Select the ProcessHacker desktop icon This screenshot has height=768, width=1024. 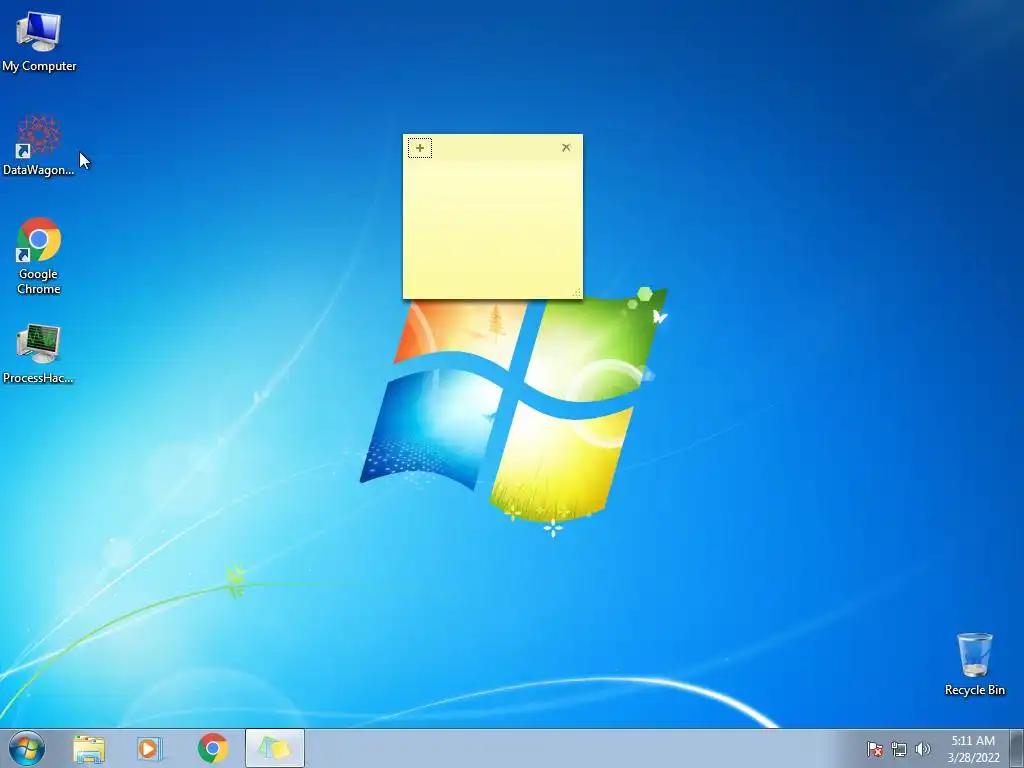coord(39,353)
